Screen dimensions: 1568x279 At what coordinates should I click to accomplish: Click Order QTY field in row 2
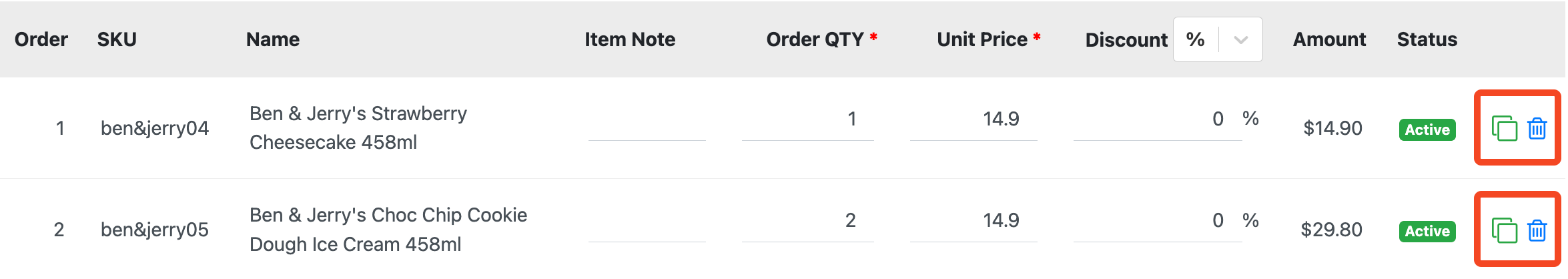[807, 222]
